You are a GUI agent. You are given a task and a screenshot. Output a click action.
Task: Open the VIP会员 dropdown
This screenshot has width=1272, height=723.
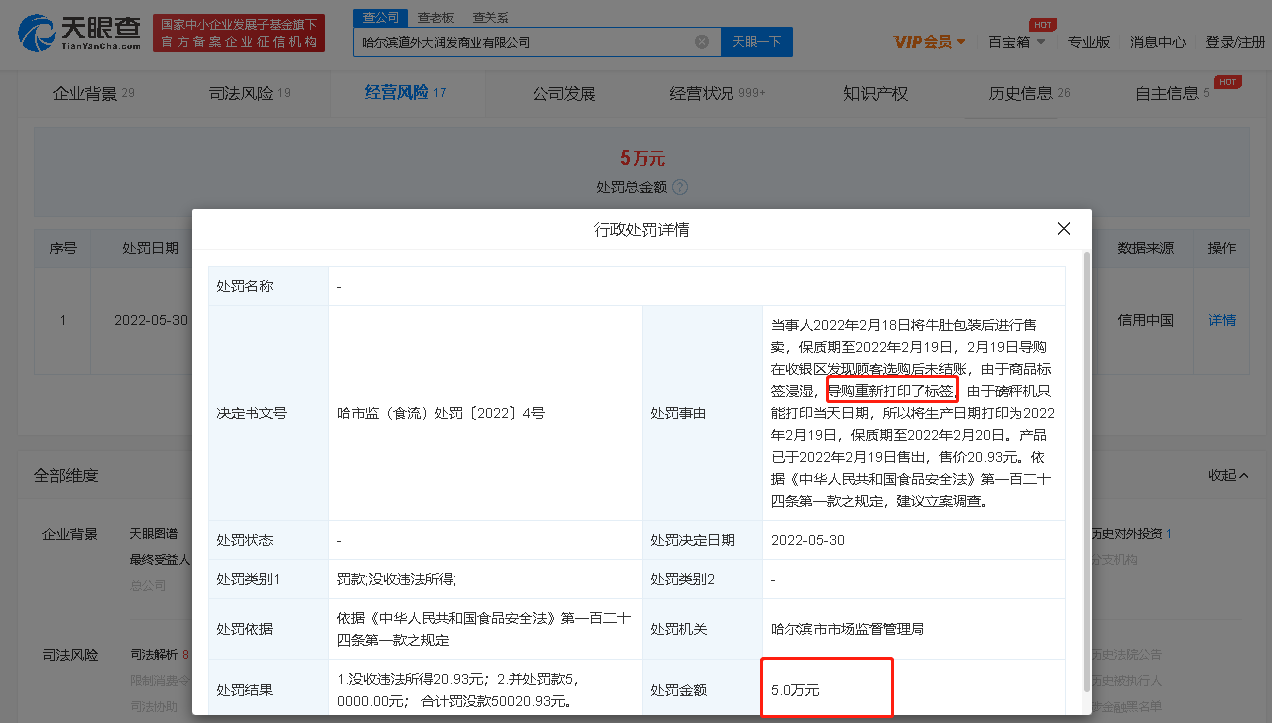click(x=929, y=42)
